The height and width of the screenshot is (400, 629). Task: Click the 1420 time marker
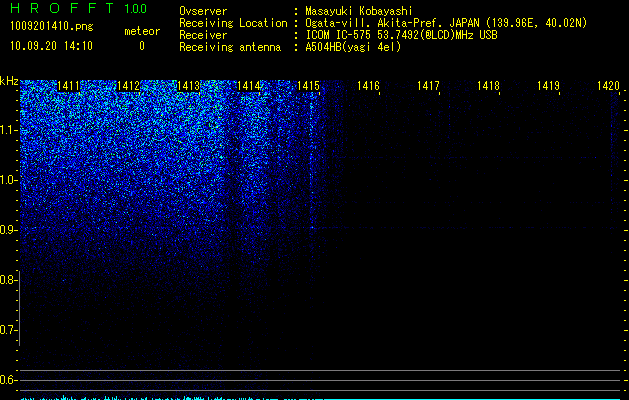608,86
